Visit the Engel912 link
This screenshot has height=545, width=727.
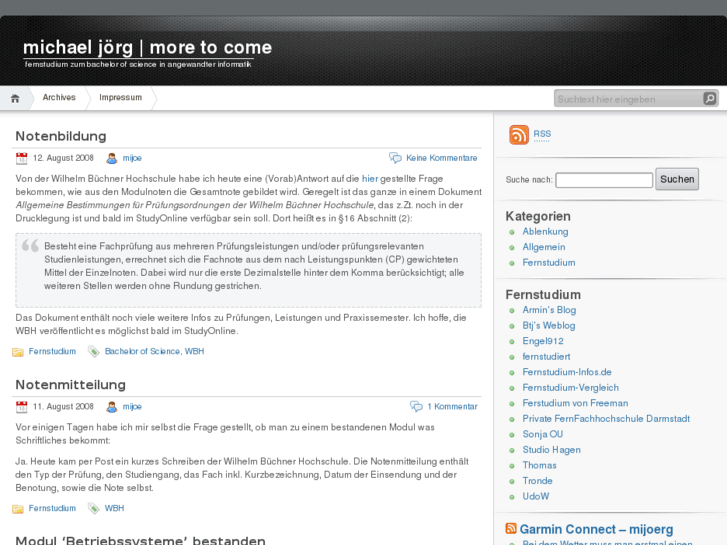click(x=543, y=341)
